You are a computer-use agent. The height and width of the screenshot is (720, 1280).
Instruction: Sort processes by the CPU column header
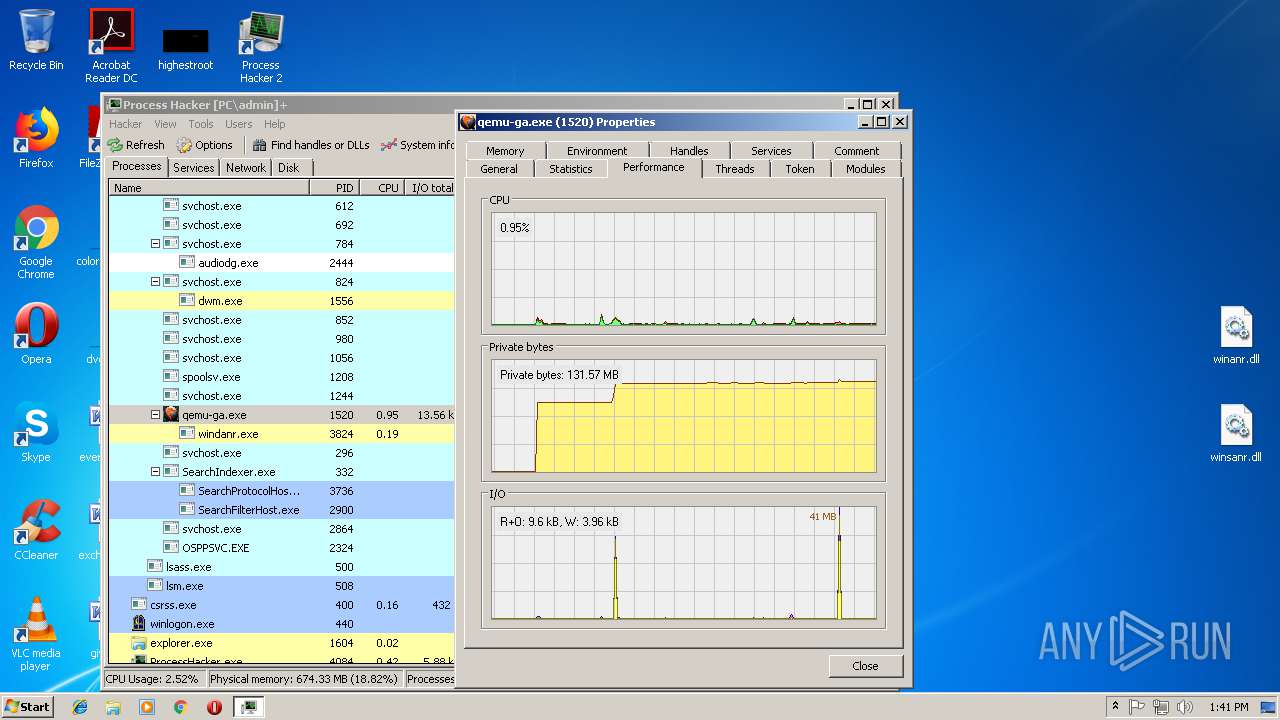(x=381, y=188)
